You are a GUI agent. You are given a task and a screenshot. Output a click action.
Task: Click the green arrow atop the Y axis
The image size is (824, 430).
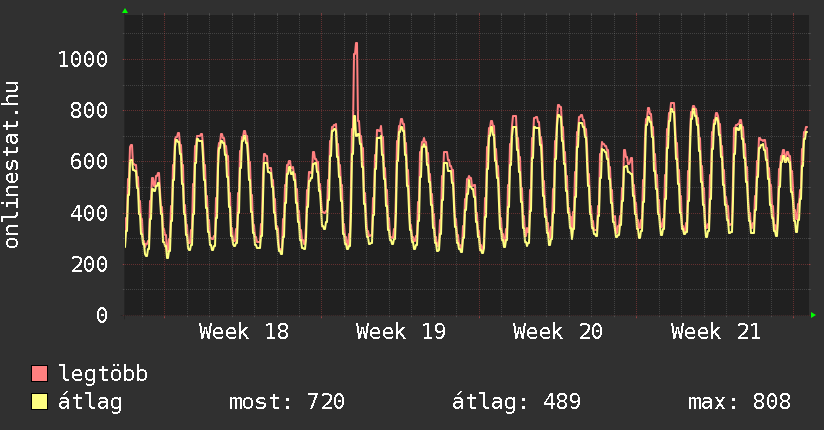point(125,11)
